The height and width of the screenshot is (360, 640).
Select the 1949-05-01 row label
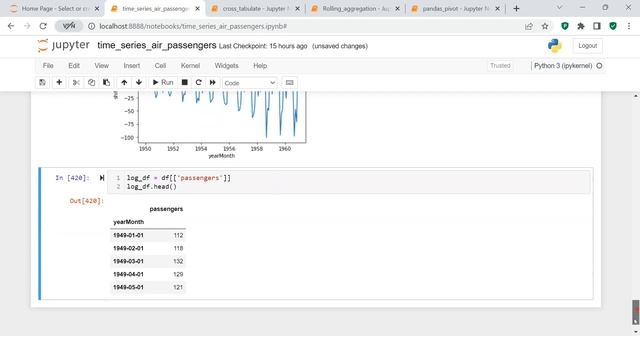tap(128, 287)
